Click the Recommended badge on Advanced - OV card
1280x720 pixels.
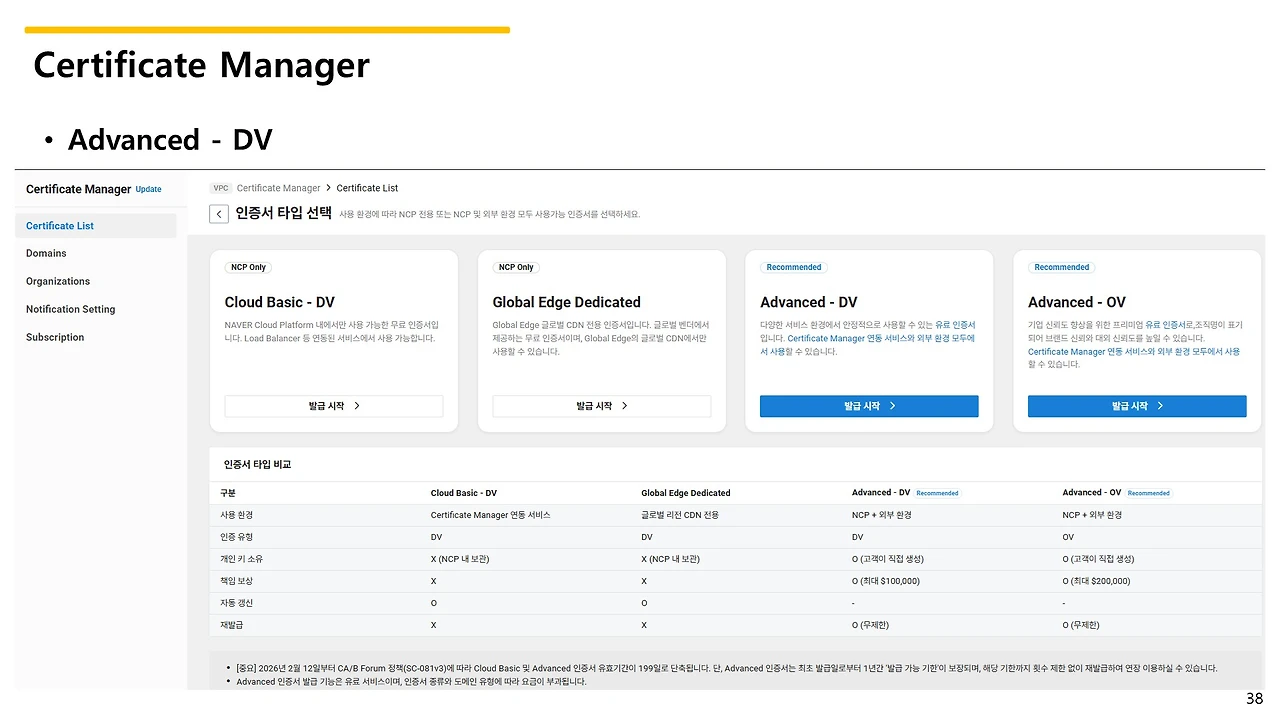[x=1062, y=267]
